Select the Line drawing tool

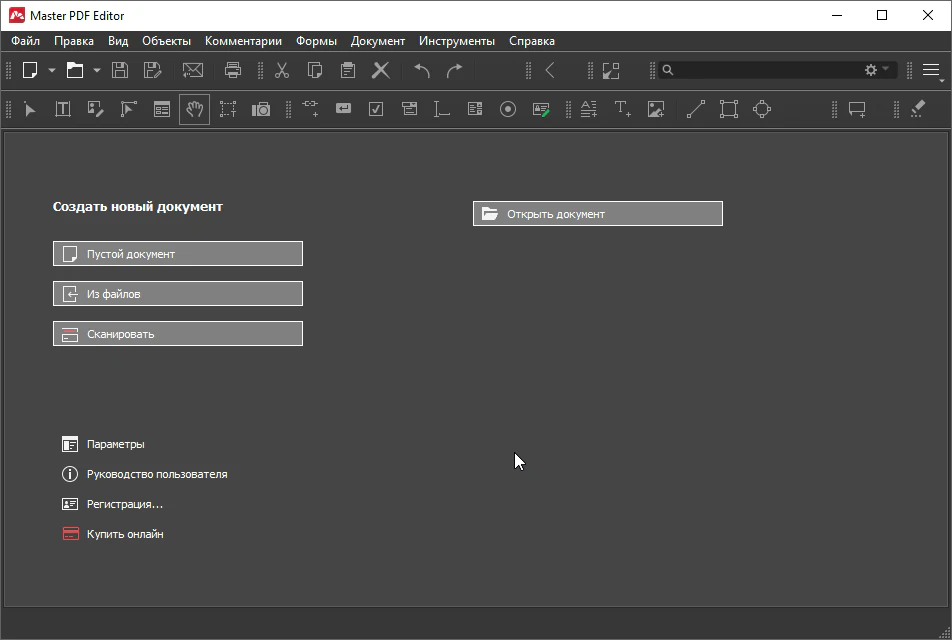[696, 109]
